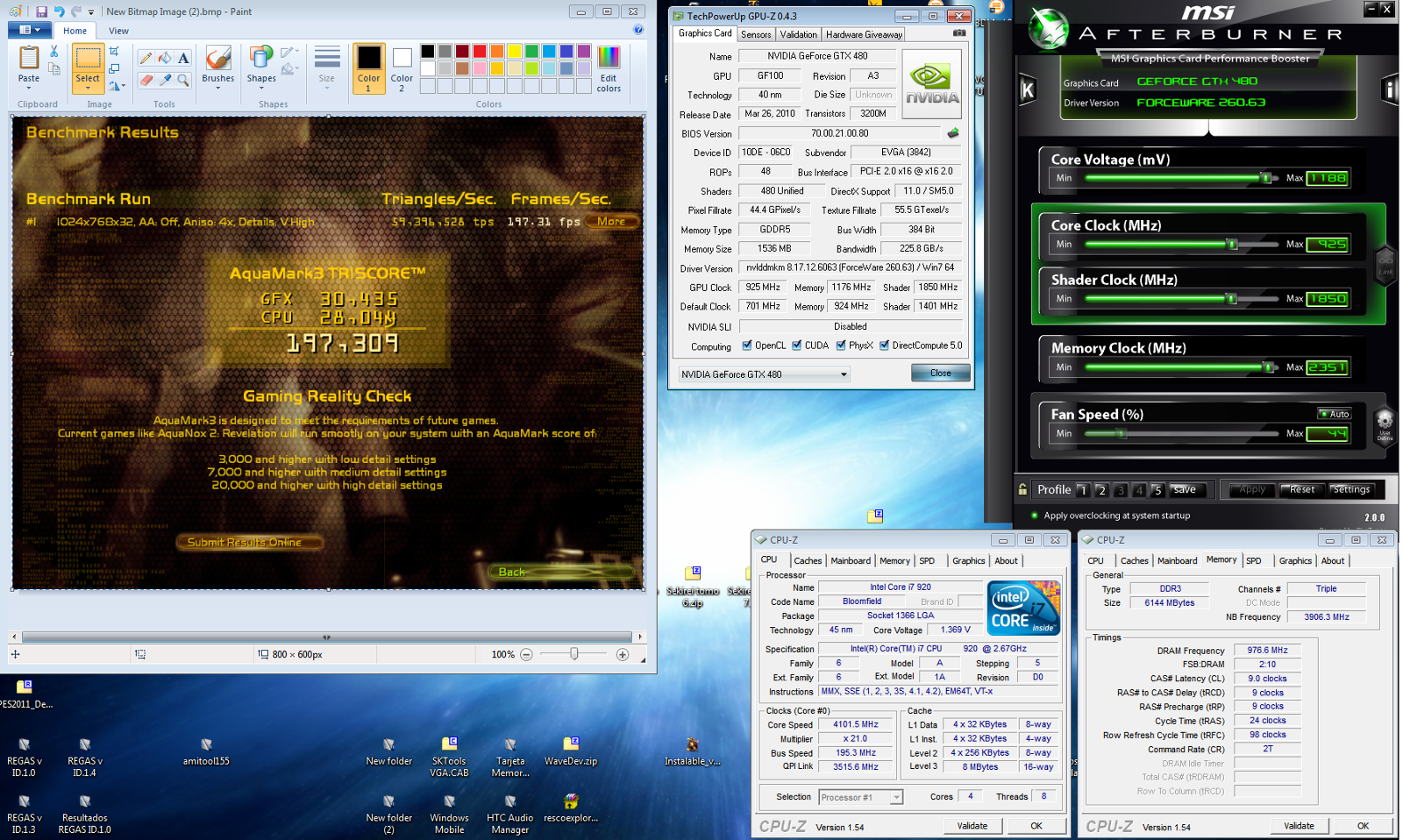
Task: Click the Paint zoom in plus icon
Action: pyautogui.click(x=623, y=654)
